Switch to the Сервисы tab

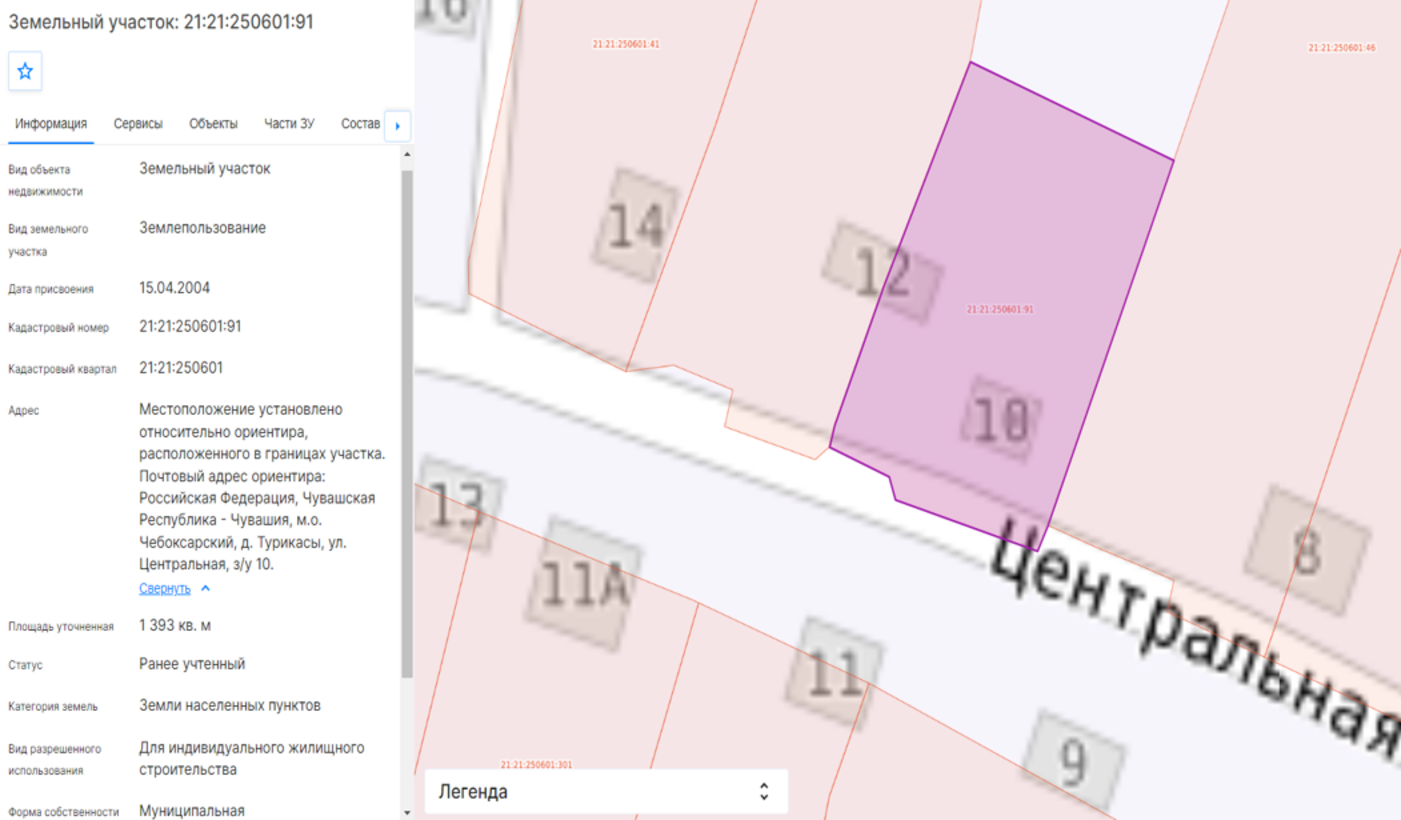(x=138, y=124)
